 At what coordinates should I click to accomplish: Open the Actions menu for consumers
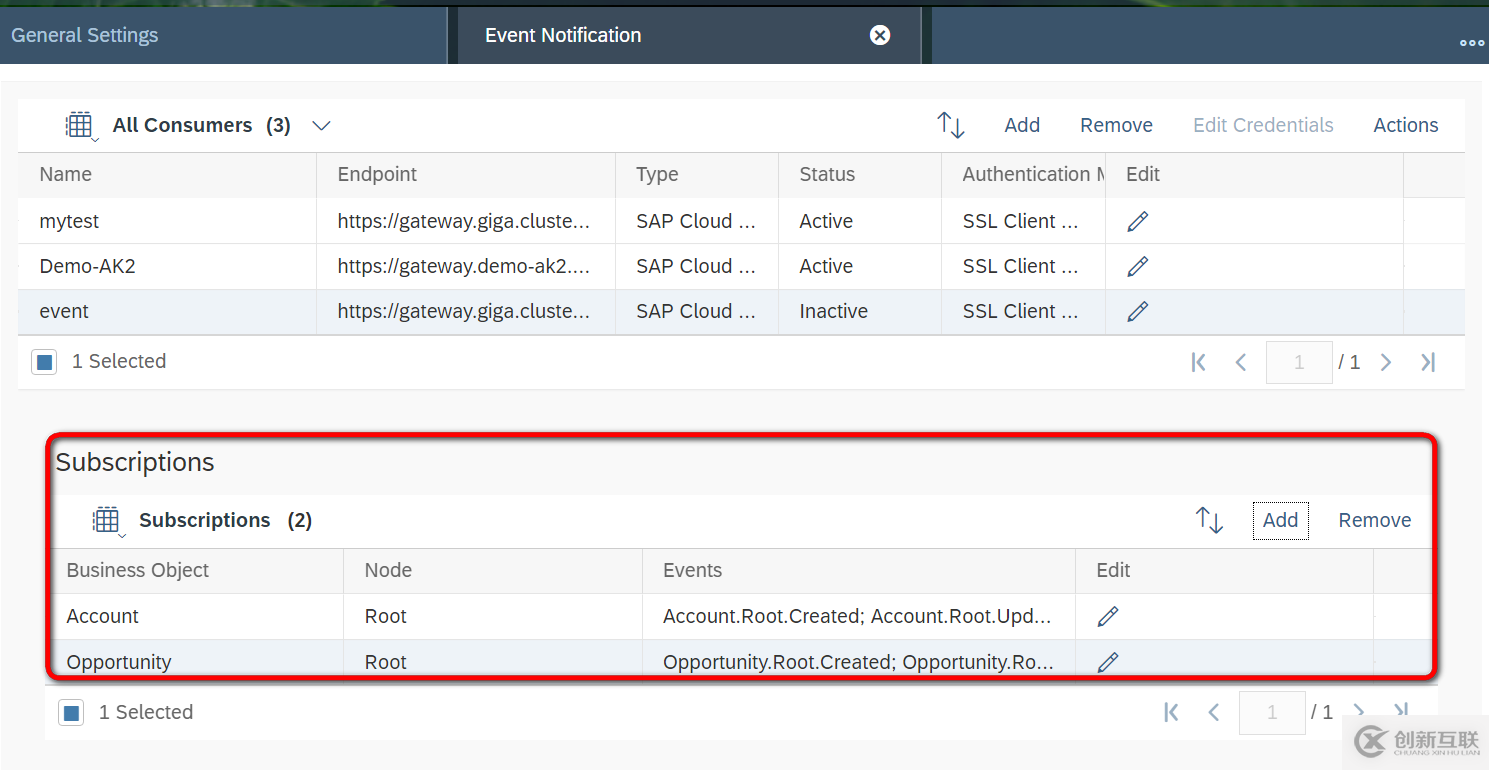1405,125
